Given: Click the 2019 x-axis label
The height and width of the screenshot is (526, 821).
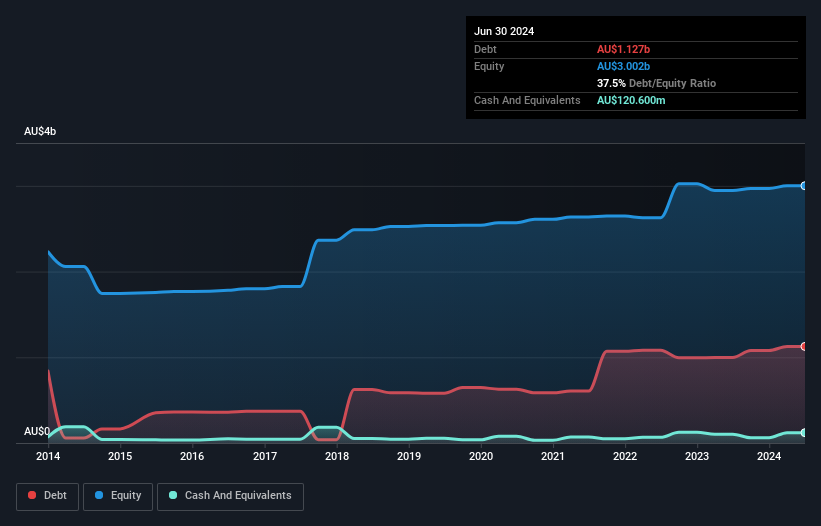Looking at the screenshot, I should (x=409, y=456).
